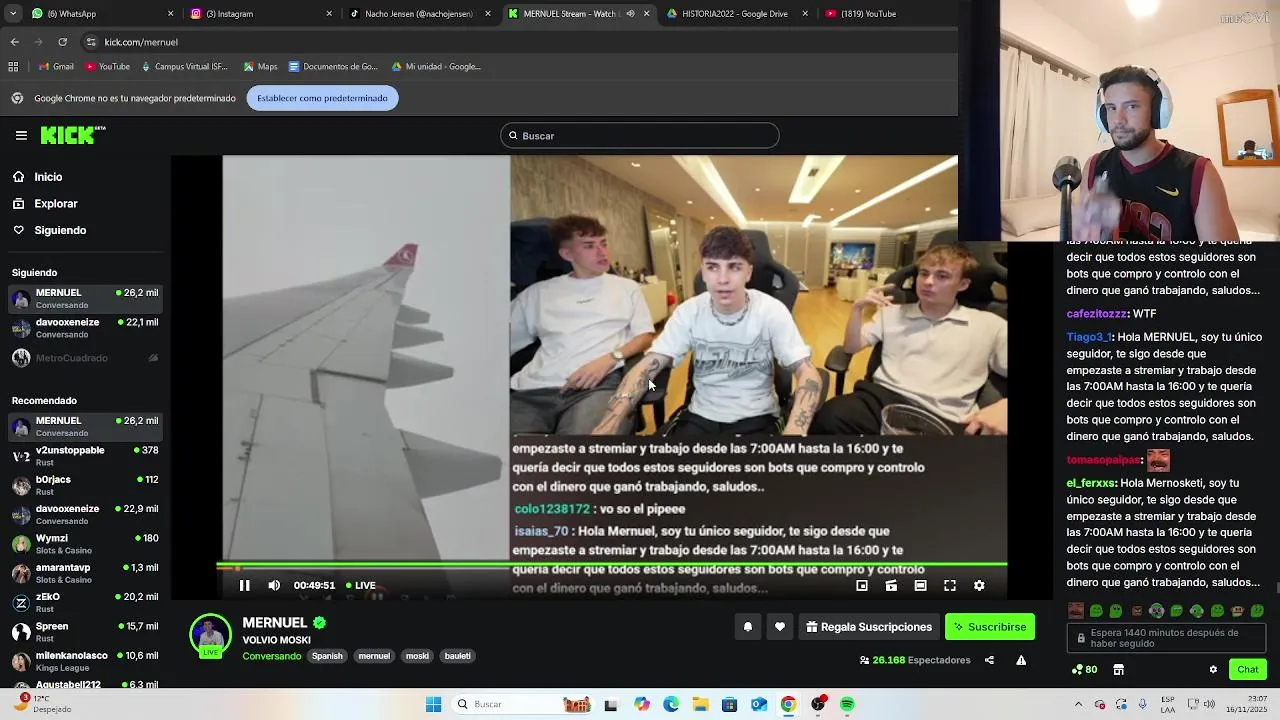
Task: Reload the page in Chrome
Action: (62, 42)
